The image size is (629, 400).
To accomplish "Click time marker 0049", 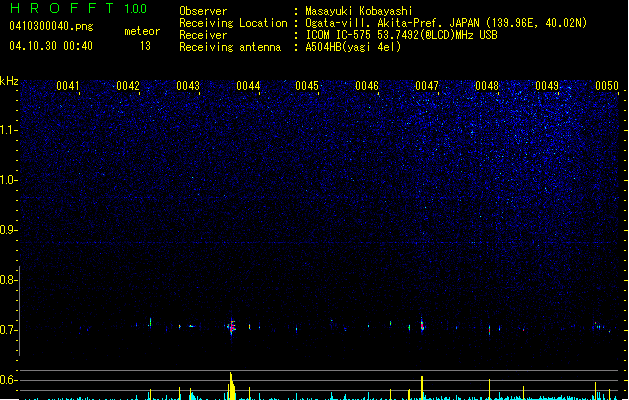I will [547, 86].
